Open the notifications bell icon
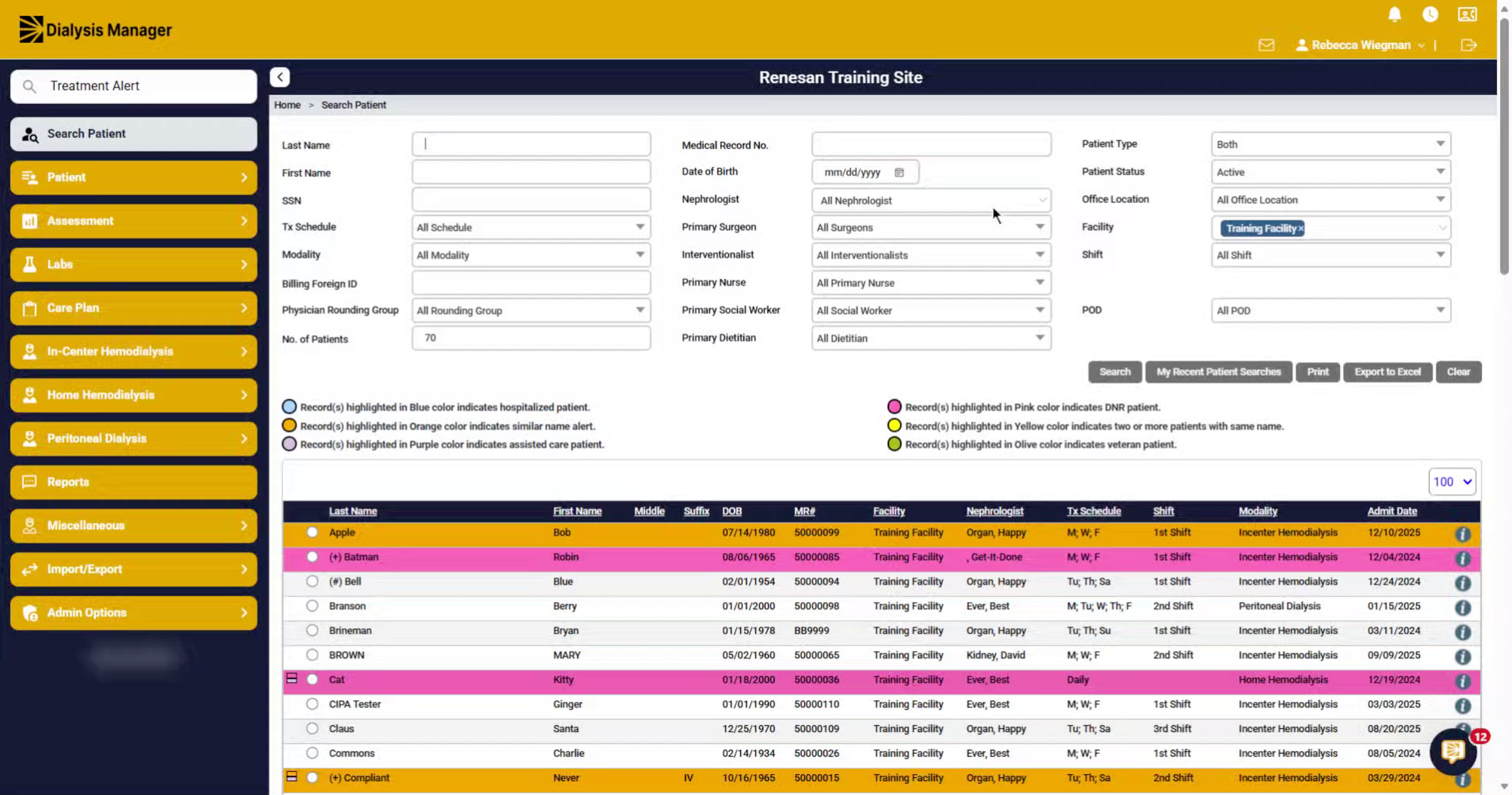 click(1394, 14)
